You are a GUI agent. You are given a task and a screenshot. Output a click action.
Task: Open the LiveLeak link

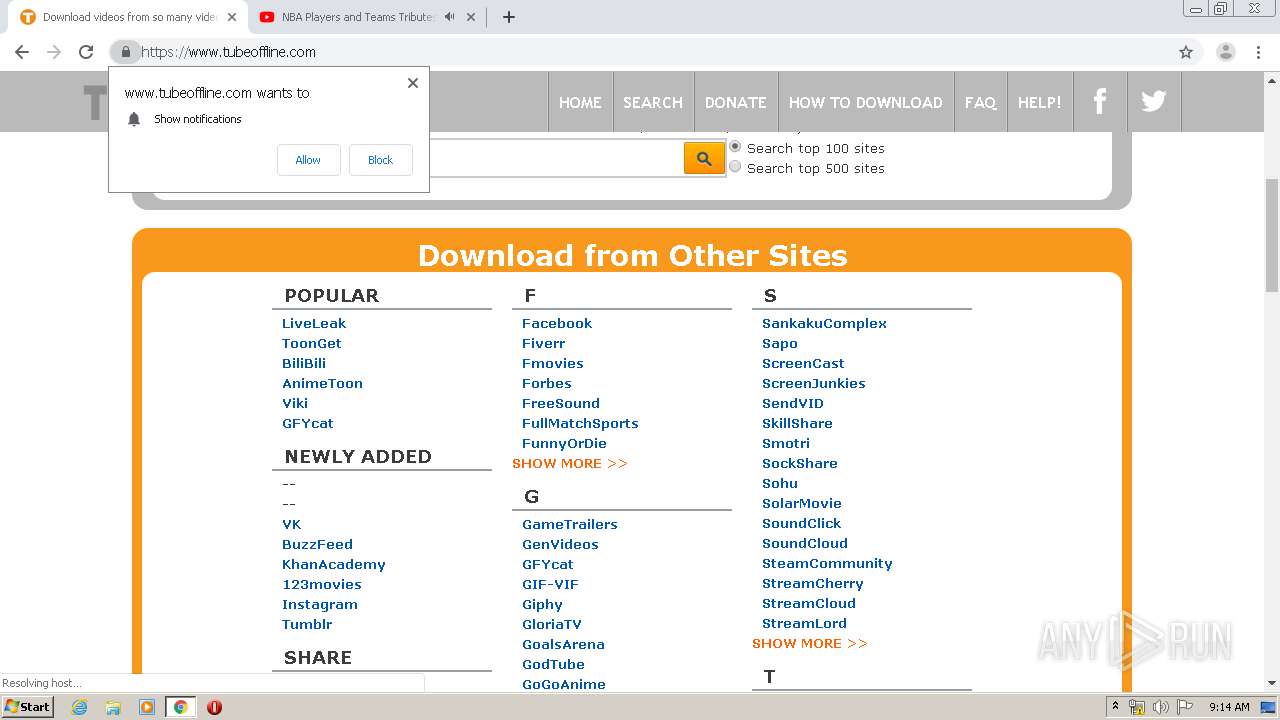[x=314, y=323]
